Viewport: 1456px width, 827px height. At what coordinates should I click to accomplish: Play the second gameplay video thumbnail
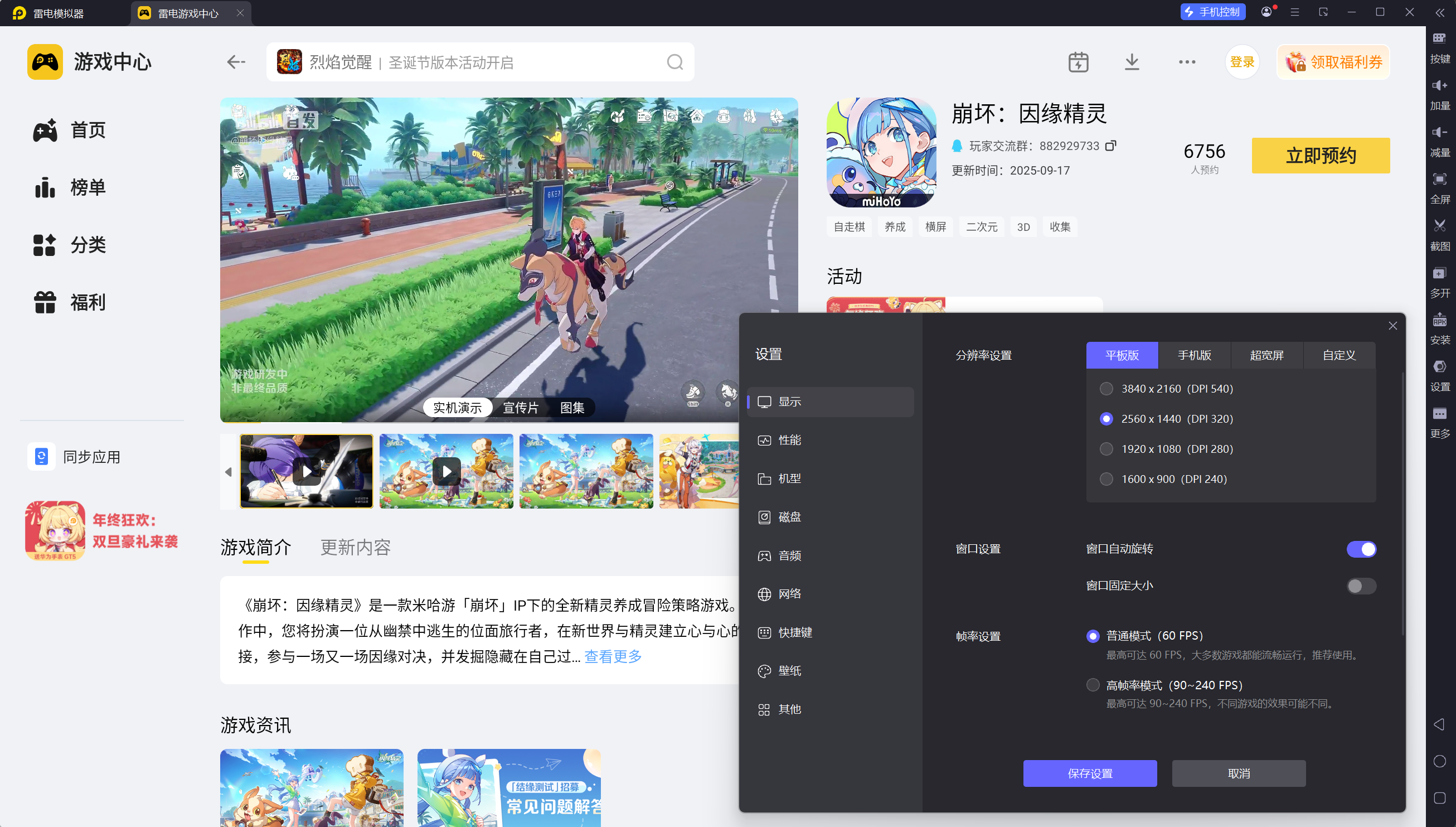point(446,471)
